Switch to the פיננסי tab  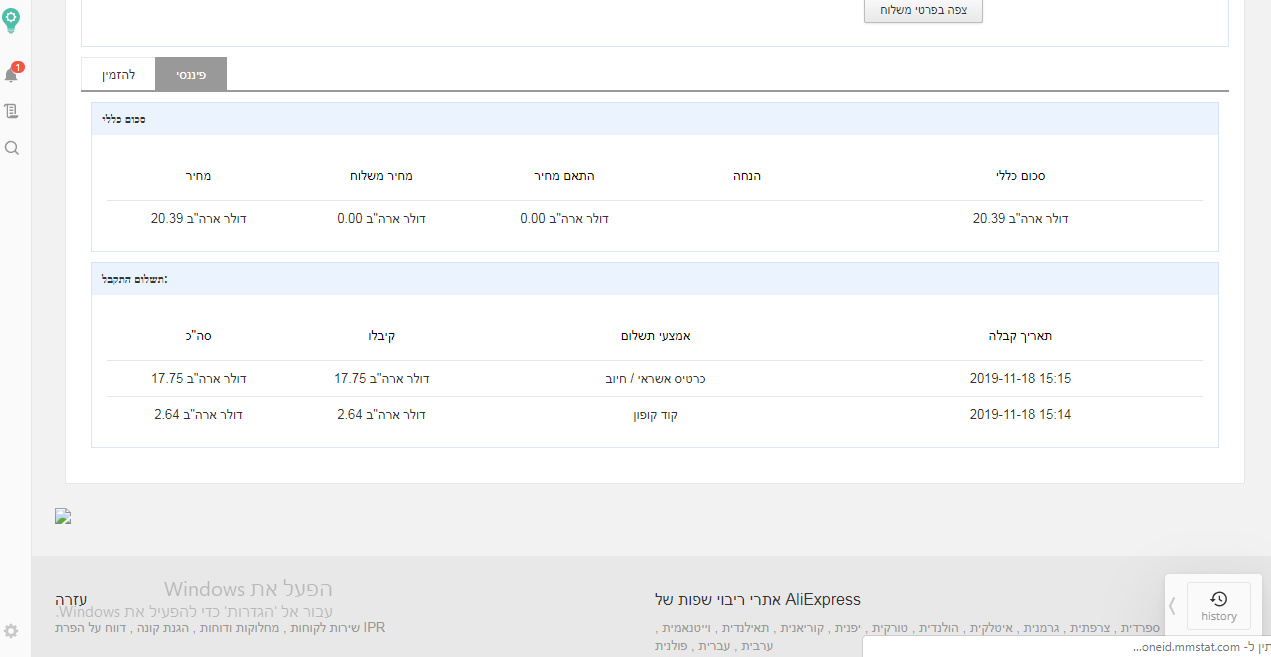[191, 73]
